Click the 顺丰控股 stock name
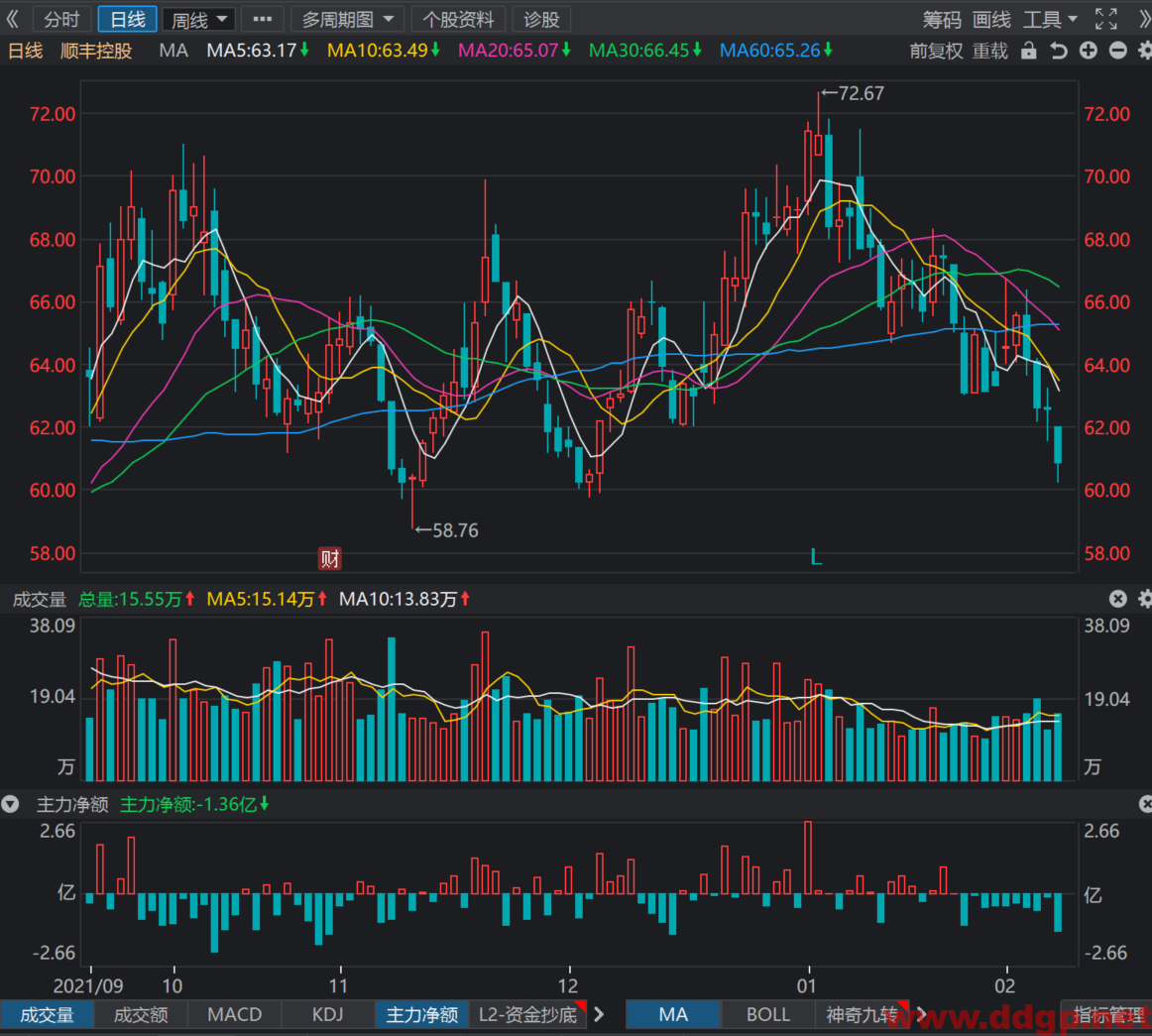Screen dimensions: 1152x1036 96,51
